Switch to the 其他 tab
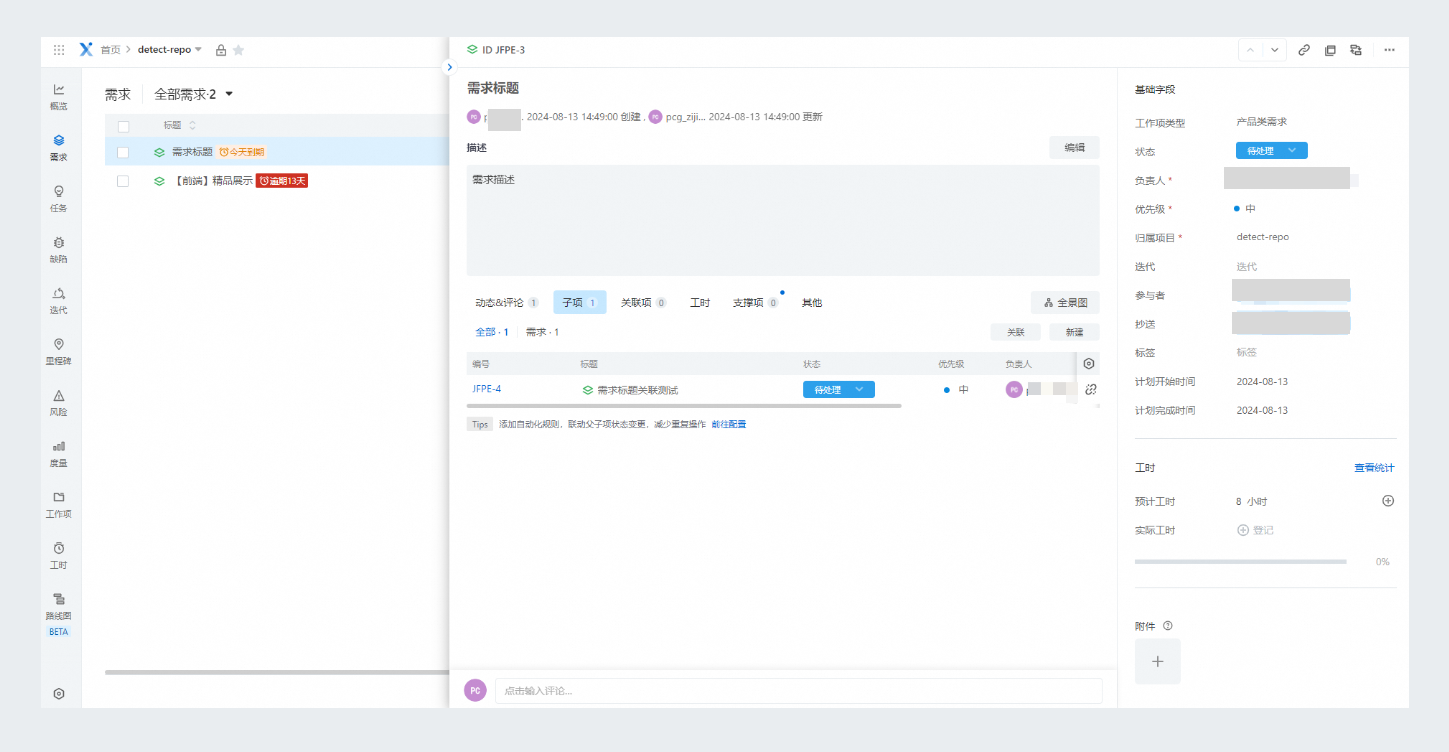The width and height of the screenshot is (1449, 752). tap(812, 302)
